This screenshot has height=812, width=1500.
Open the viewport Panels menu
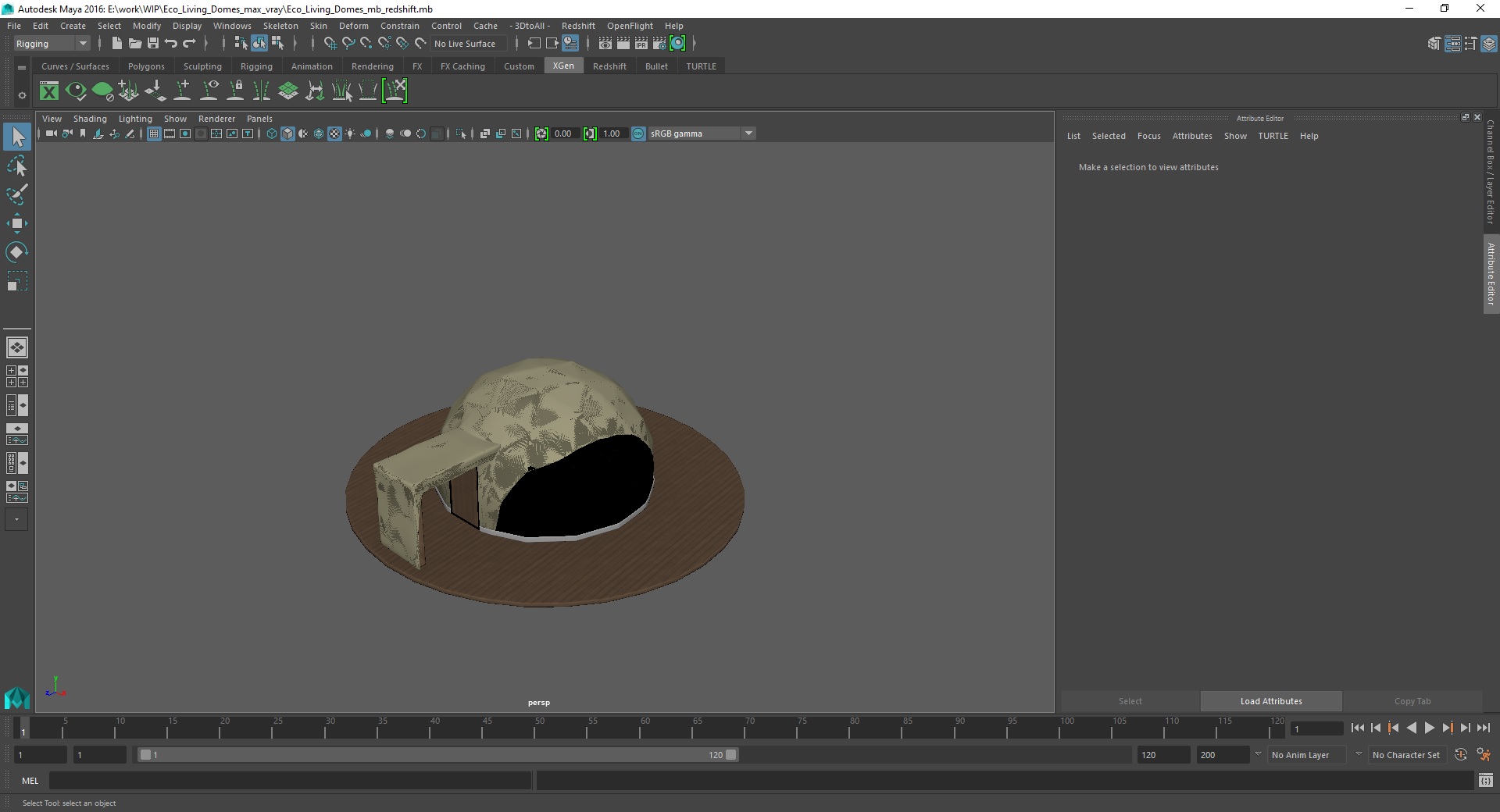(259, 119)
